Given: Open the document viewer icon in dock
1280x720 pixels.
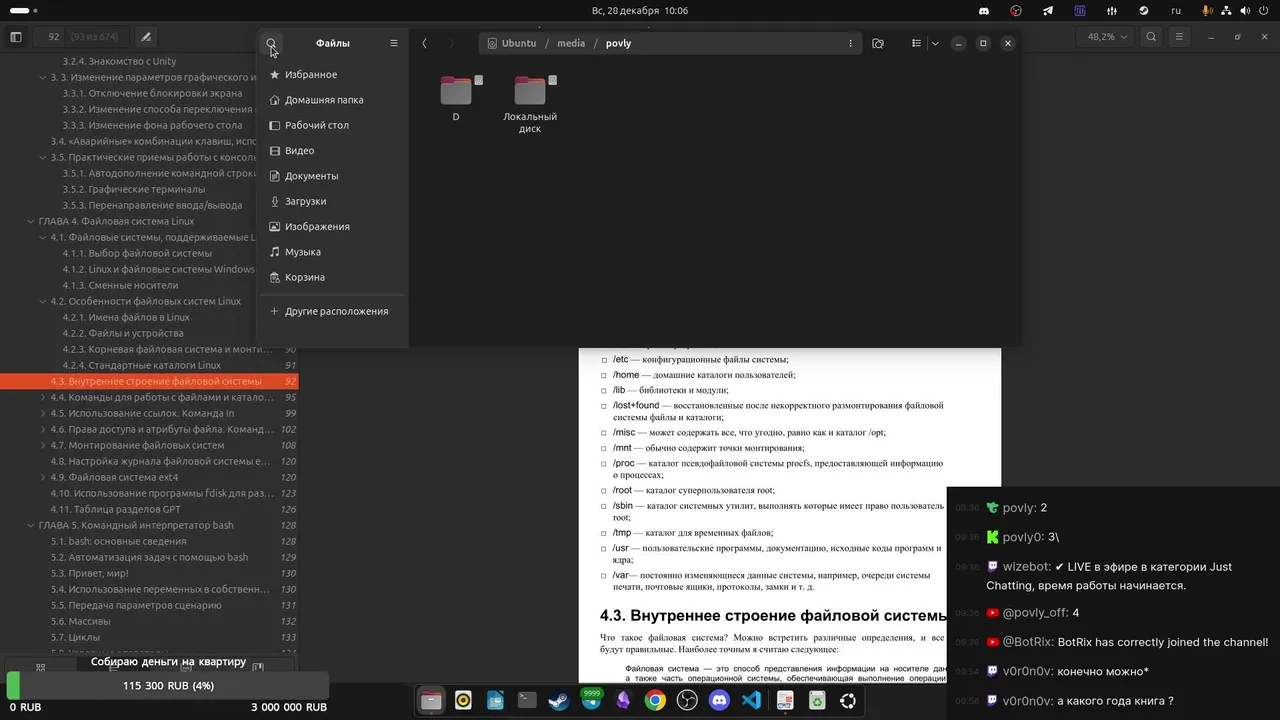Looking at the screenshot, I should [785, 701].
